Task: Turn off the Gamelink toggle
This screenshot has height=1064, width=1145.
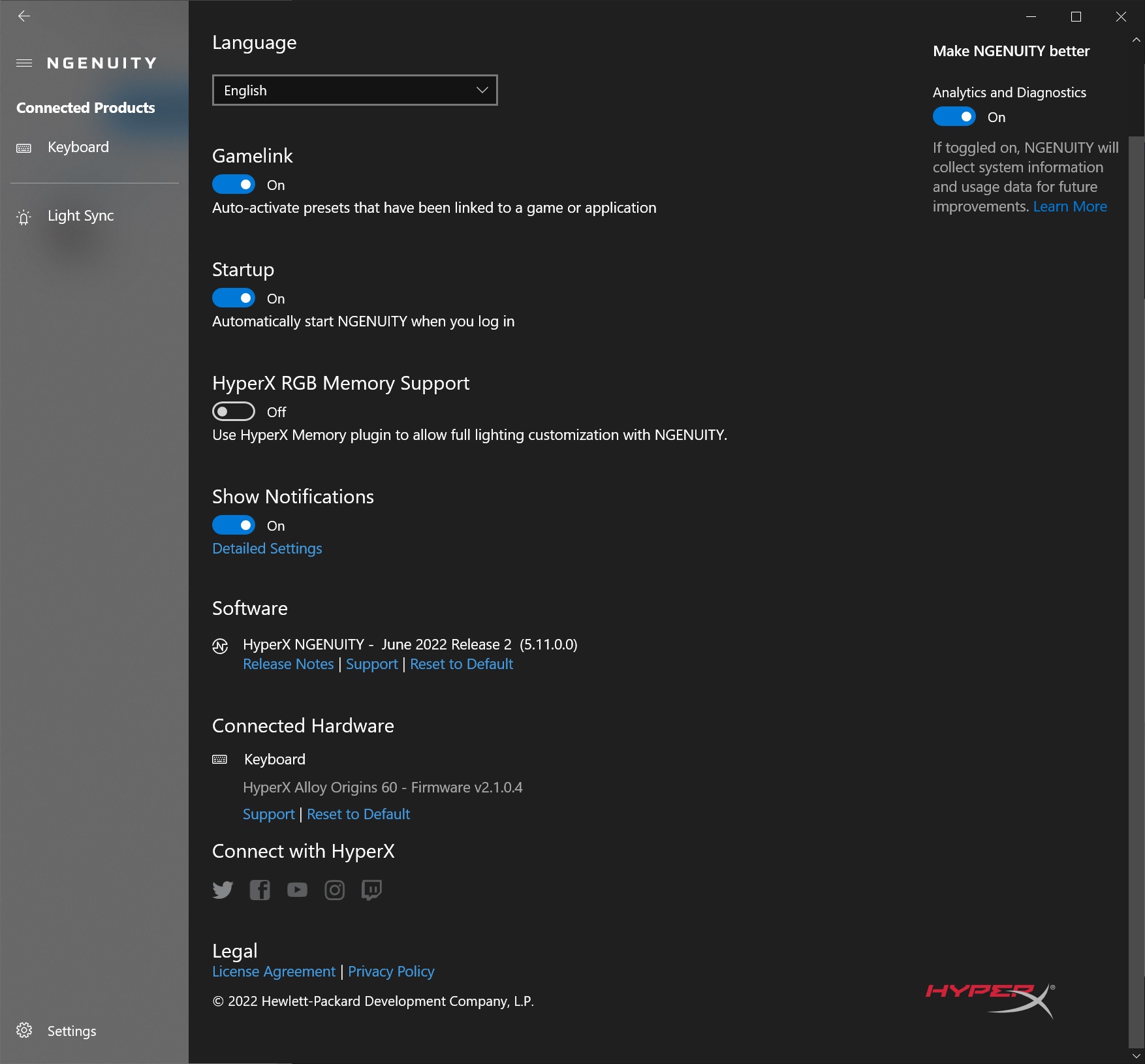Action: coord(234,185)
